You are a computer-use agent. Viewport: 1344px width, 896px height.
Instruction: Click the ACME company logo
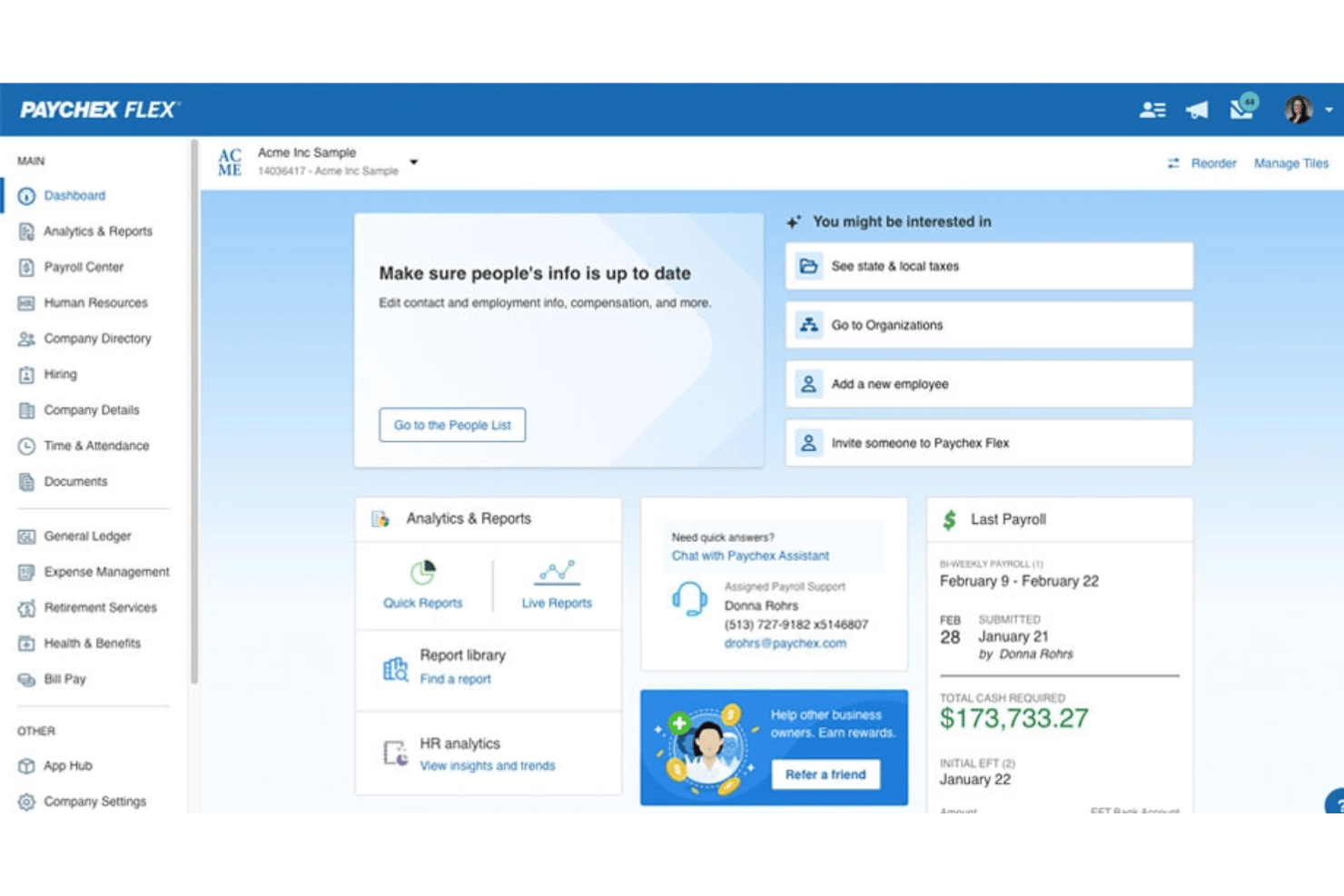(230, 162)
